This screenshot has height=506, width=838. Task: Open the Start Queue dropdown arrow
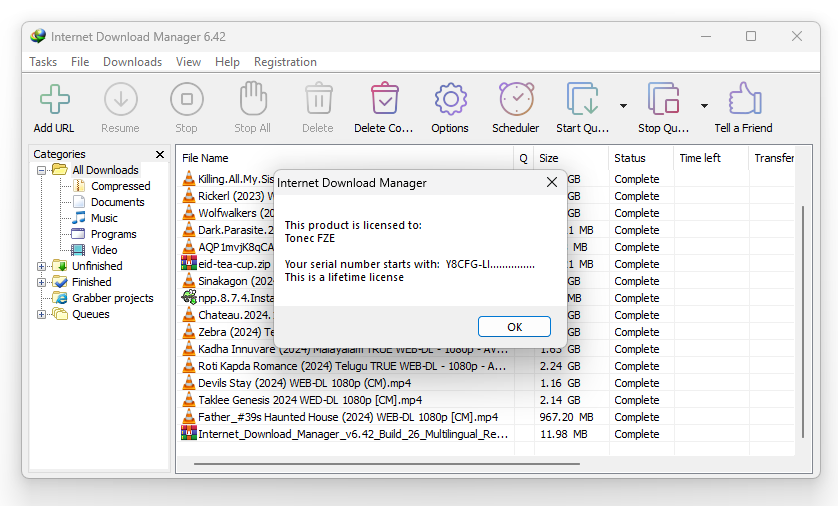(x=623, y=106)
